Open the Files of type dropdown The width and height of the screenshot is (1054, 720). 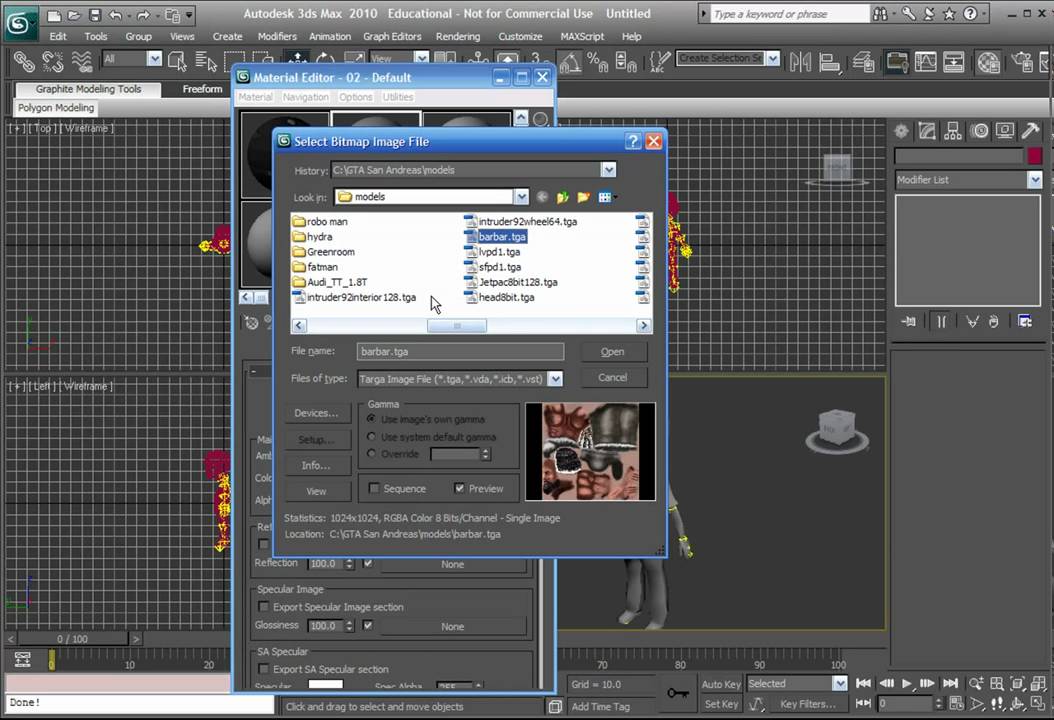coord(555,379)
